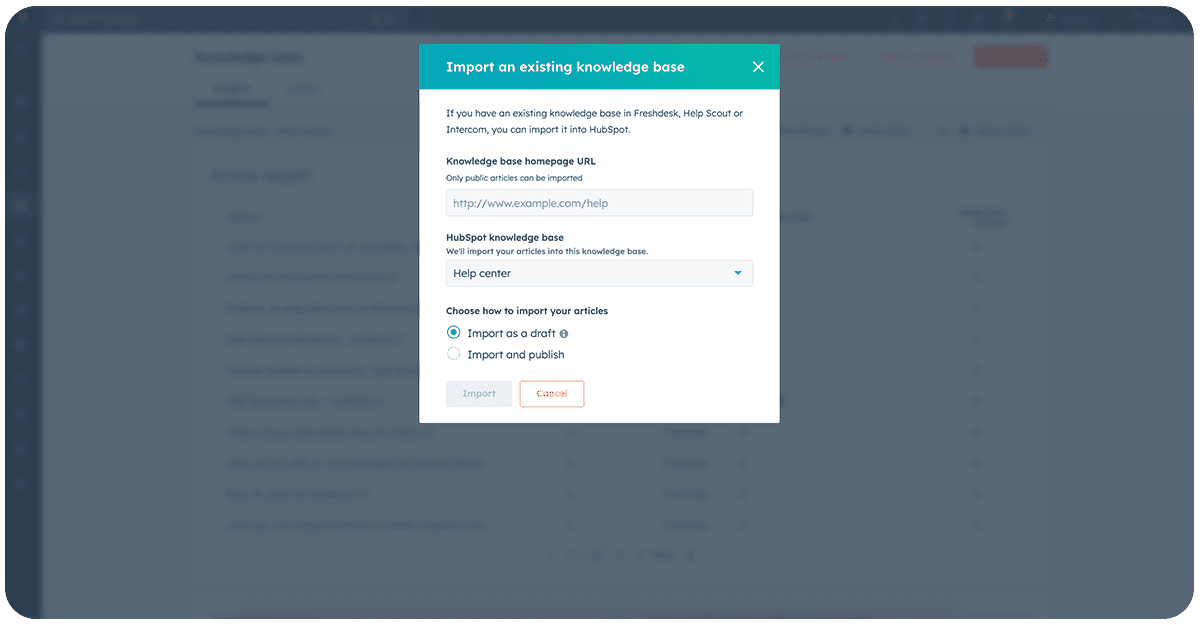
Task: Click the Knowledge base homepage URL field
Action: (x=599, y=203)
